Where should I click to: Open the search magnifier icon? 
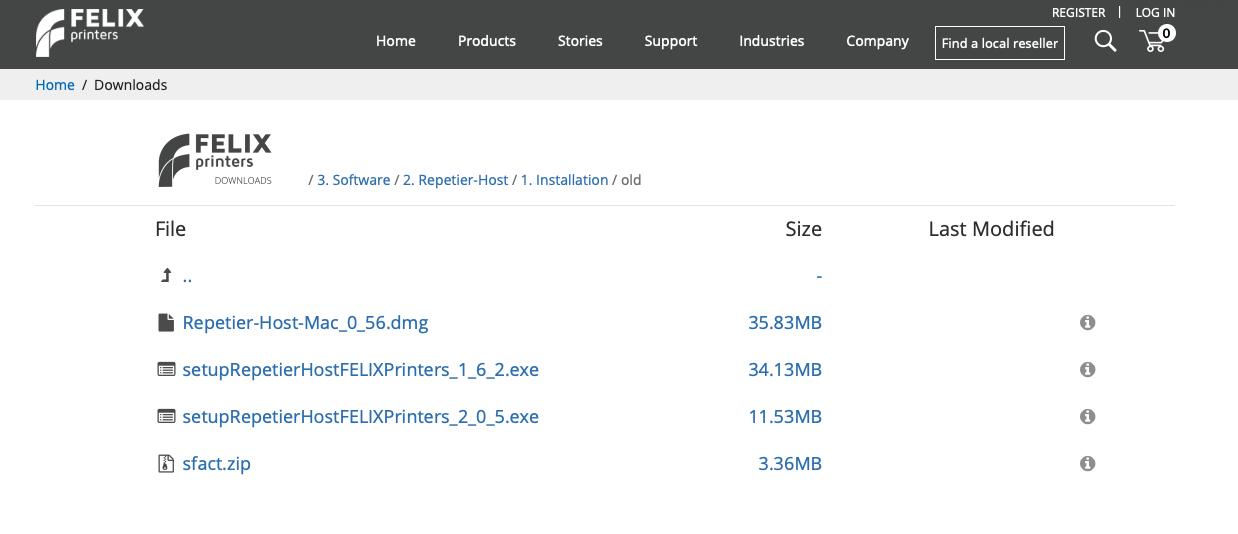coord(1105,41)
